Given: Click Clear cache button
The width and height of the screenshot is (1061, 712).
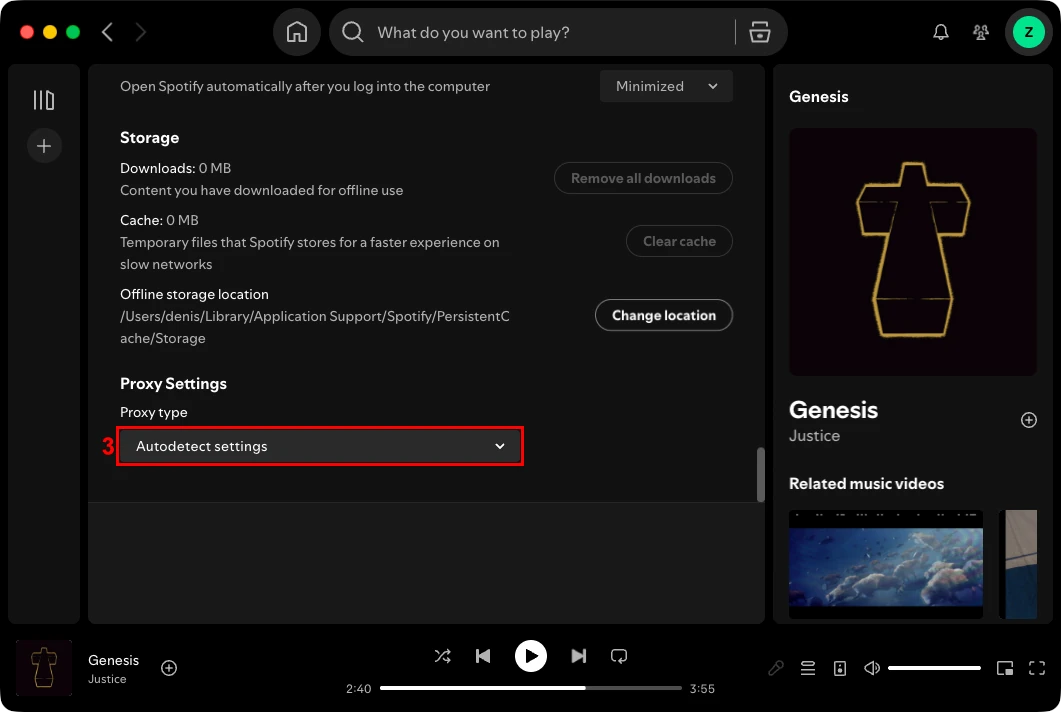Looking at the screenshot, I should point(679,241).
